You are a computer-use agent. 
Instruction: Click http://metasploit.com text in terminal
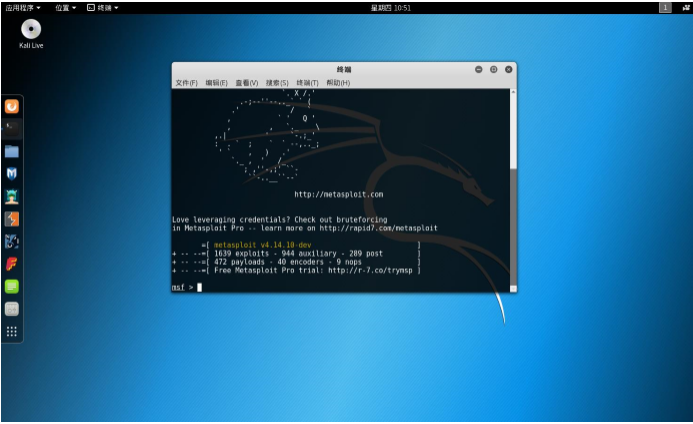tap(339, 194)
